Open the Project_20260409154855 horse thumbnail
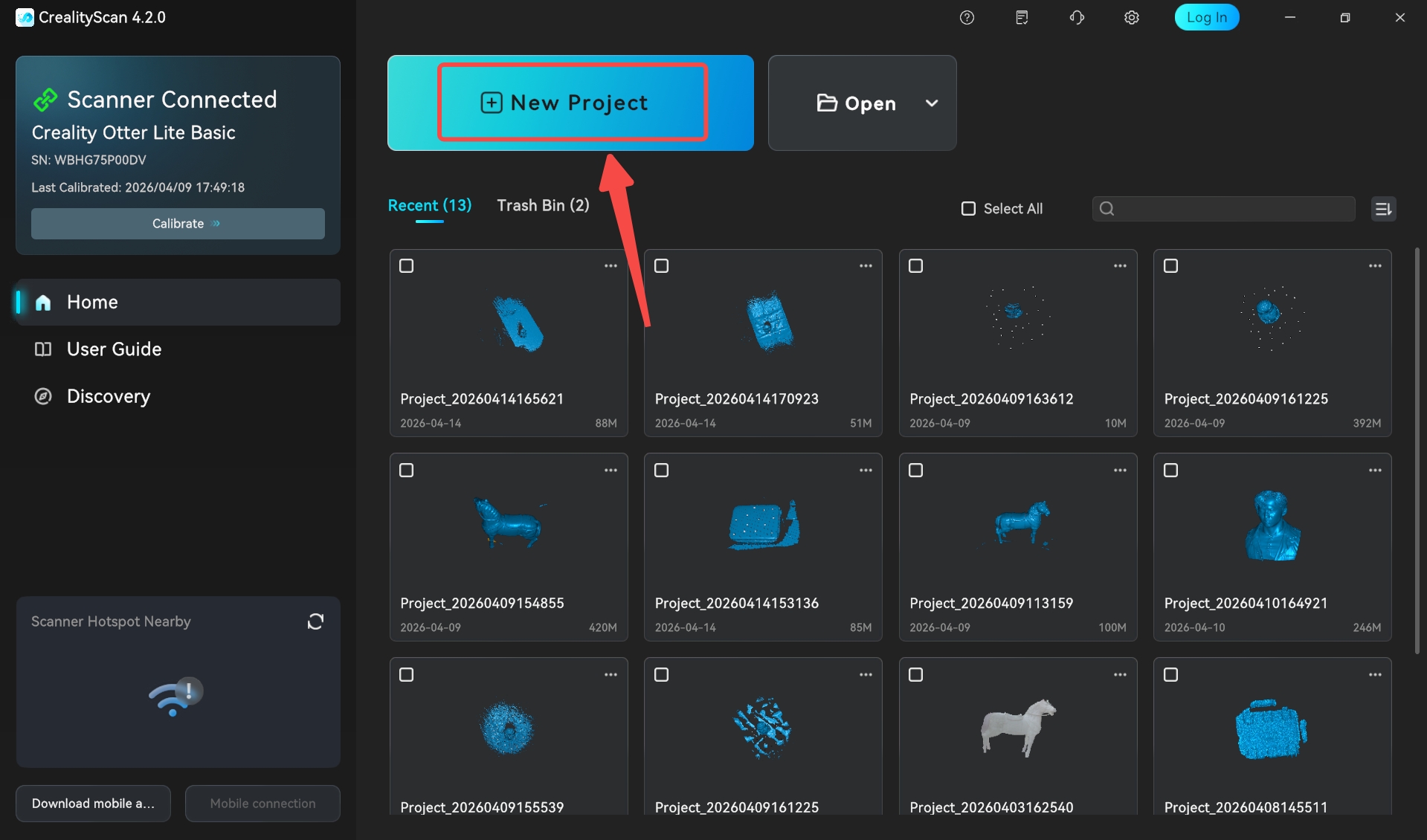The width and height of the screenshot is (1427, 840). pyautogui.click(x=509, y=523)
